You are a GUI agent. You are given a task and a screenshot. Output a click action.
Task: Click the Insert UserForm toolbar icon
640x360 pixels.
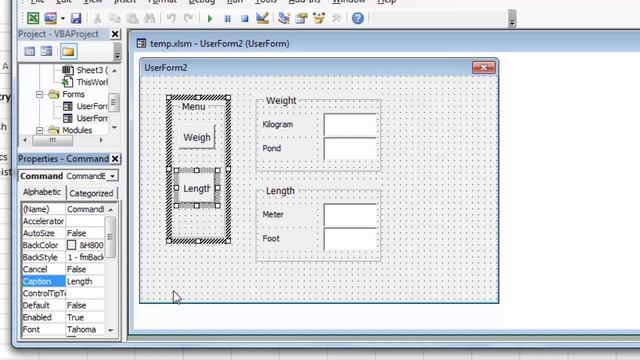point(51,18)
